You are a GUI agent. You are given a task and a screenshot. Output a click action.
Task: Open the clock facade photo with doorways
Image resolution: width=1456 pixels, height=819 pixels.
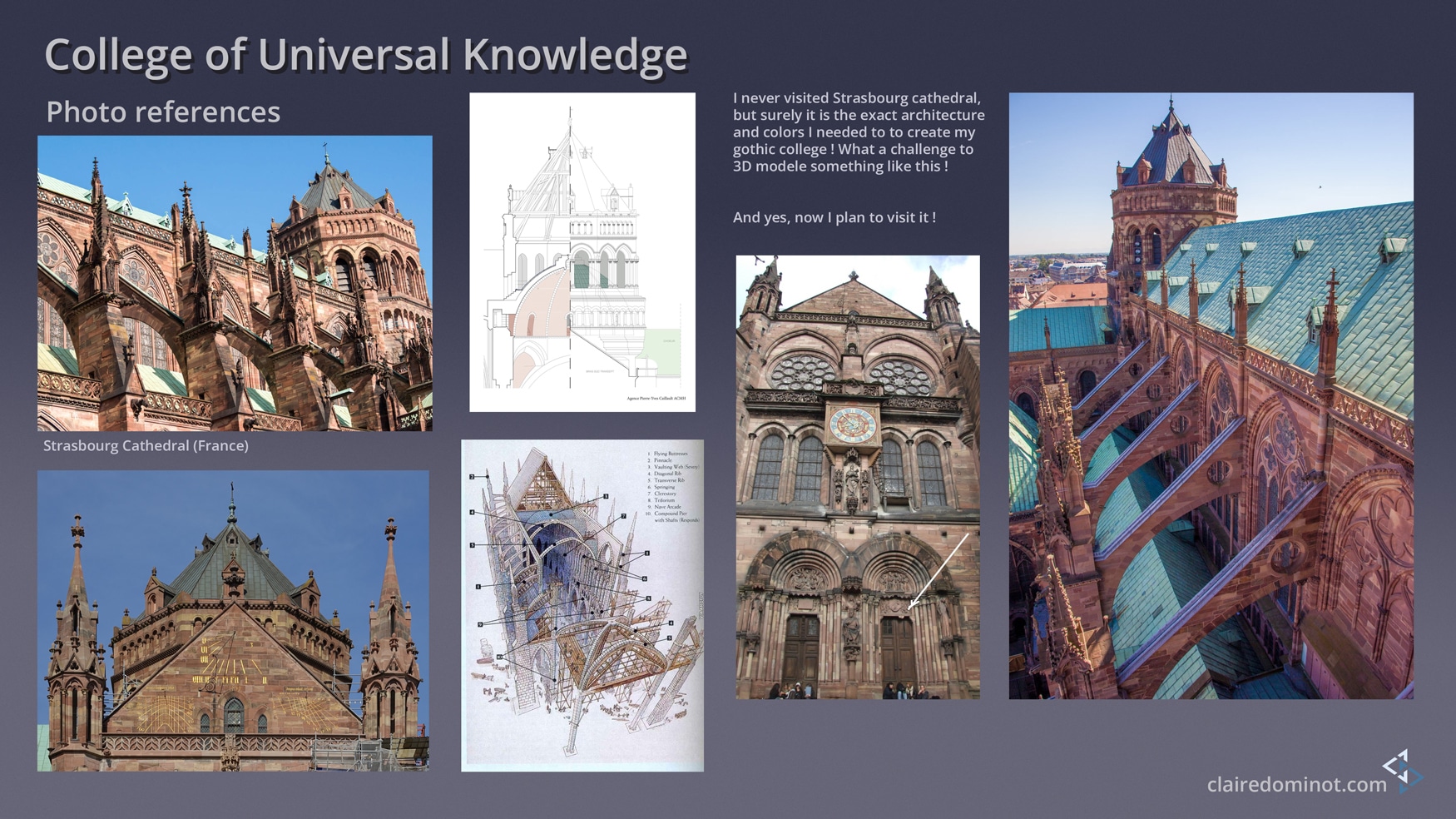[x=858, y=477]
